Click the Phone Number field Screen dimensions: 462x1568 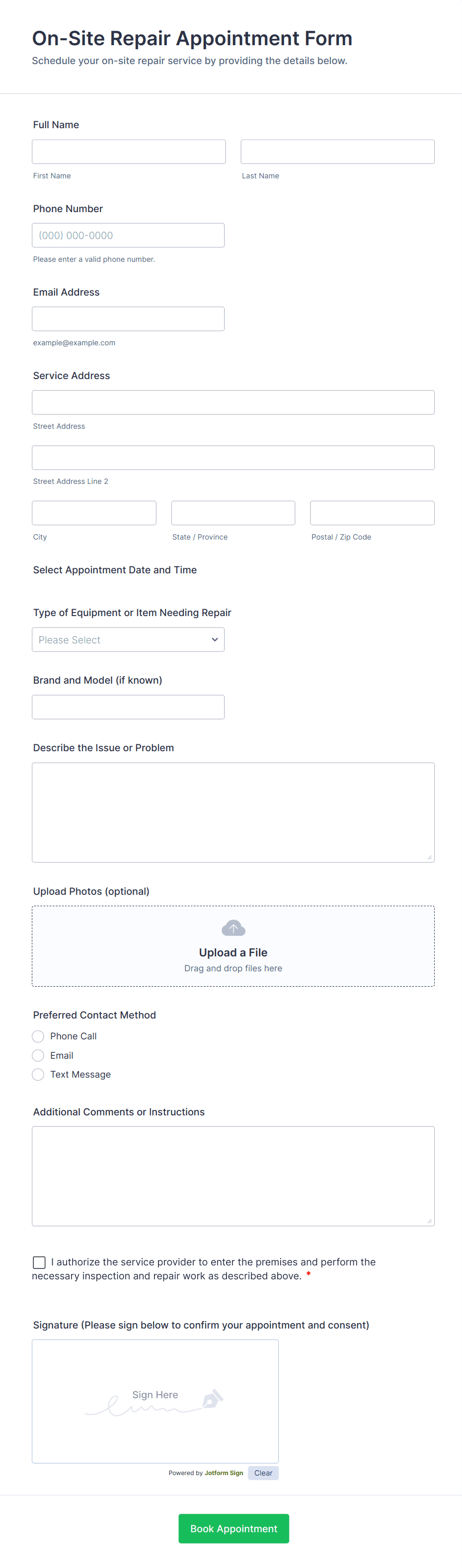point(128,235)
